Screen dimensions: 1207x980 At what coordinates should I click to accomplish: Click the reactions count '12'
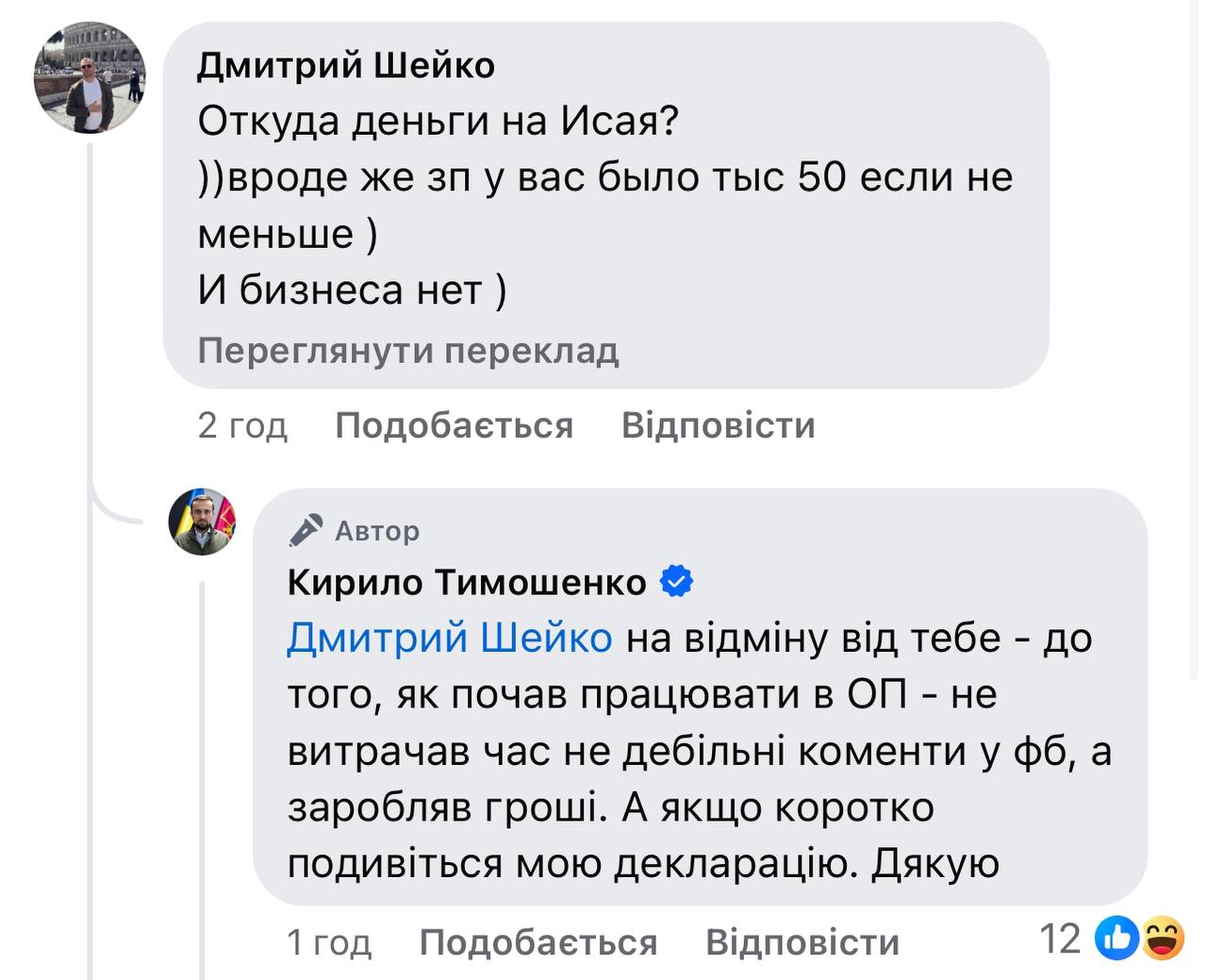[1059, 938]
